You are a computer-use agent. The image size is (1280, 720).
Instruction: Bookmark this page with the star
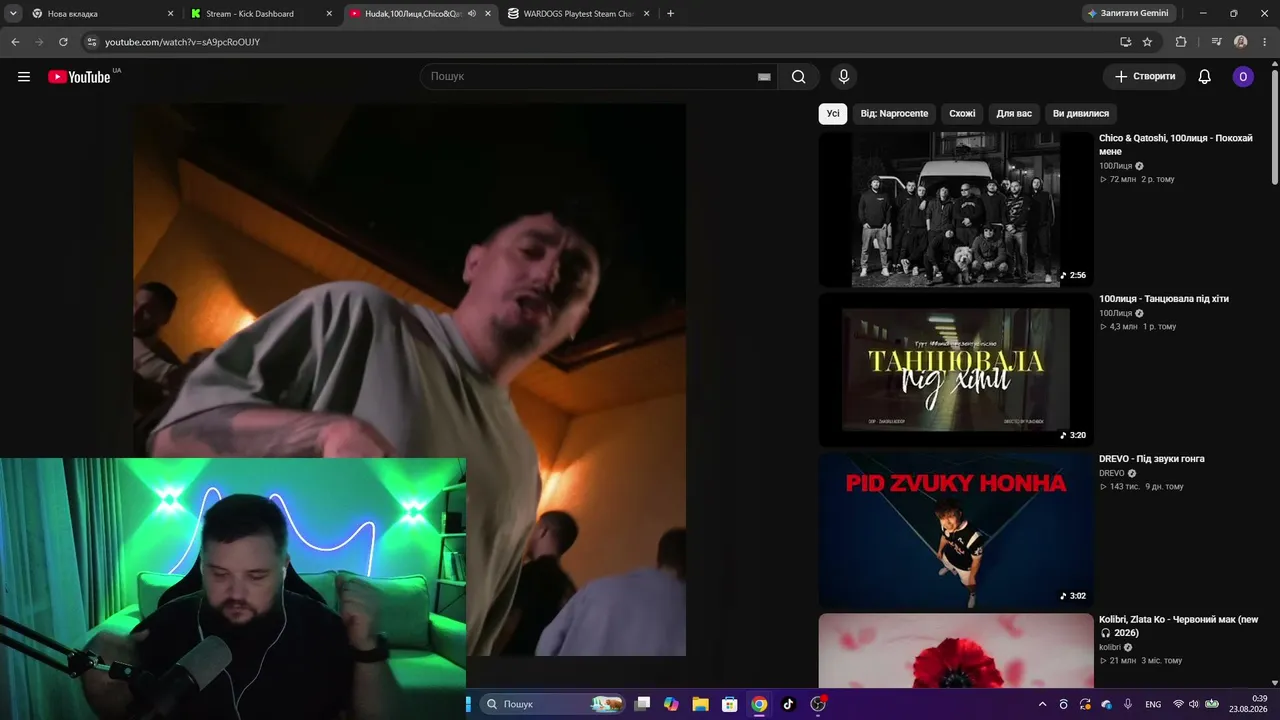tap(1147, 42)
